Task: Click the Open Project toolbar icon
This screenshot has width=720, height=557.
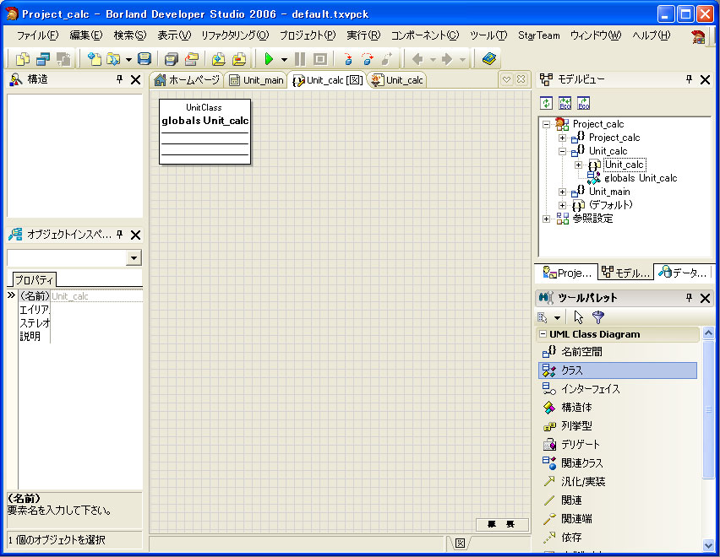Action: coord(191,59)
